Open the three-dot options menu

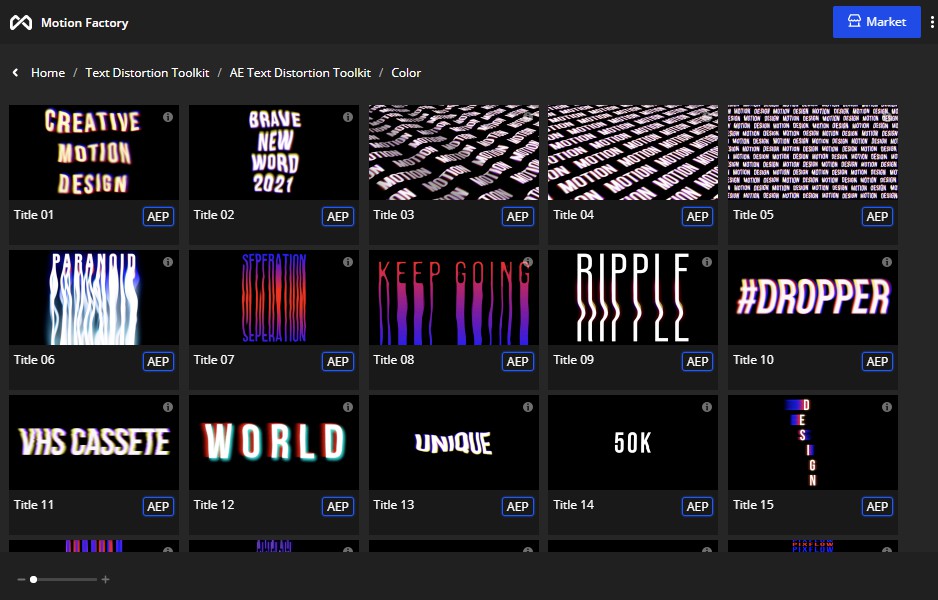(931, 22)
